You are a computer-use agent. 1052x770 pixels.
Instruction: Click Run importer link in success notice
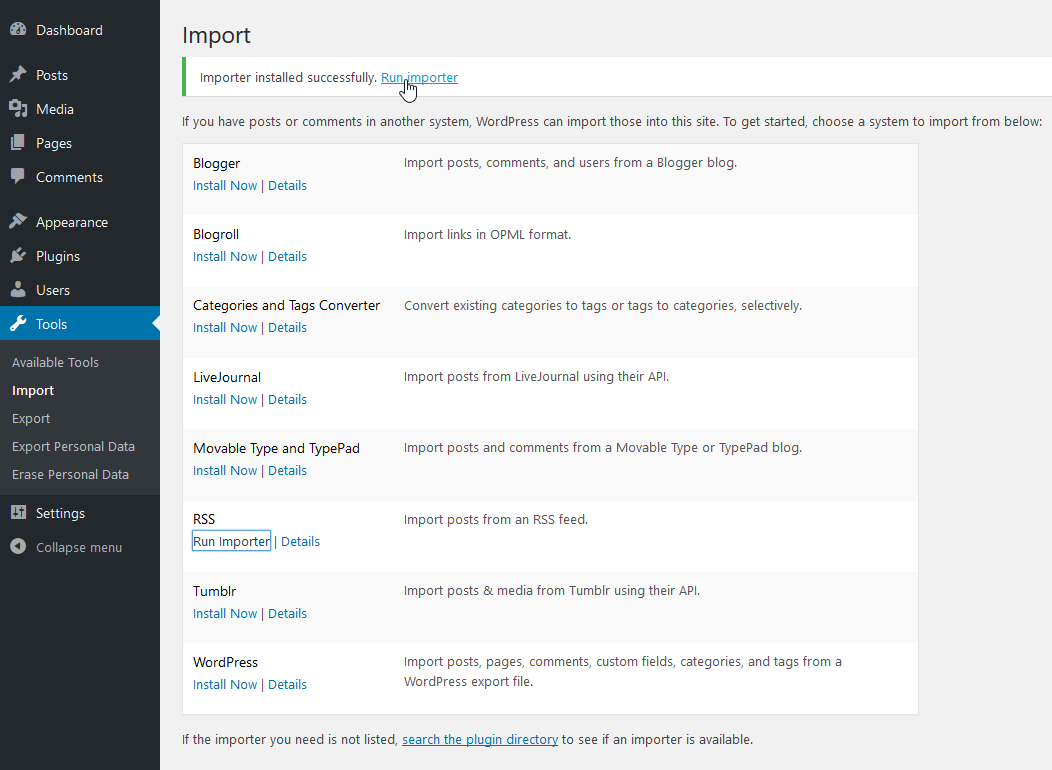[419, 77]
